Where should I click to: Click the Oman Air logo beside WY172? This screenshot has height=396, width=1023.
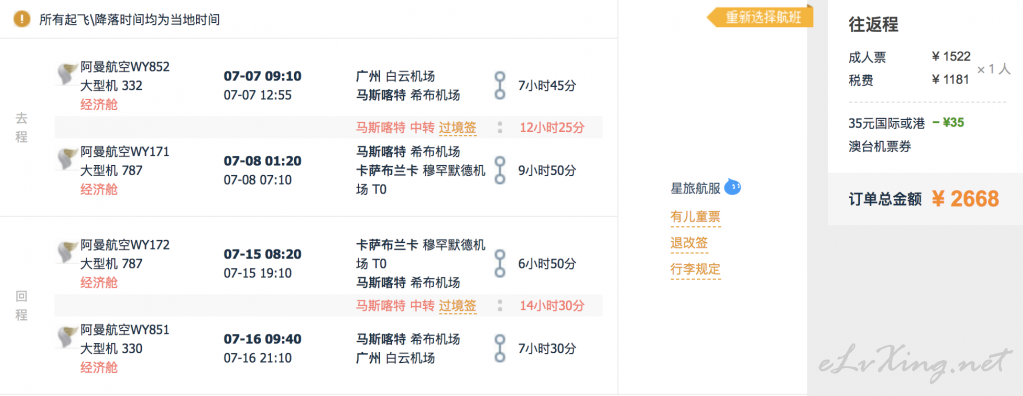click(67, 252)
